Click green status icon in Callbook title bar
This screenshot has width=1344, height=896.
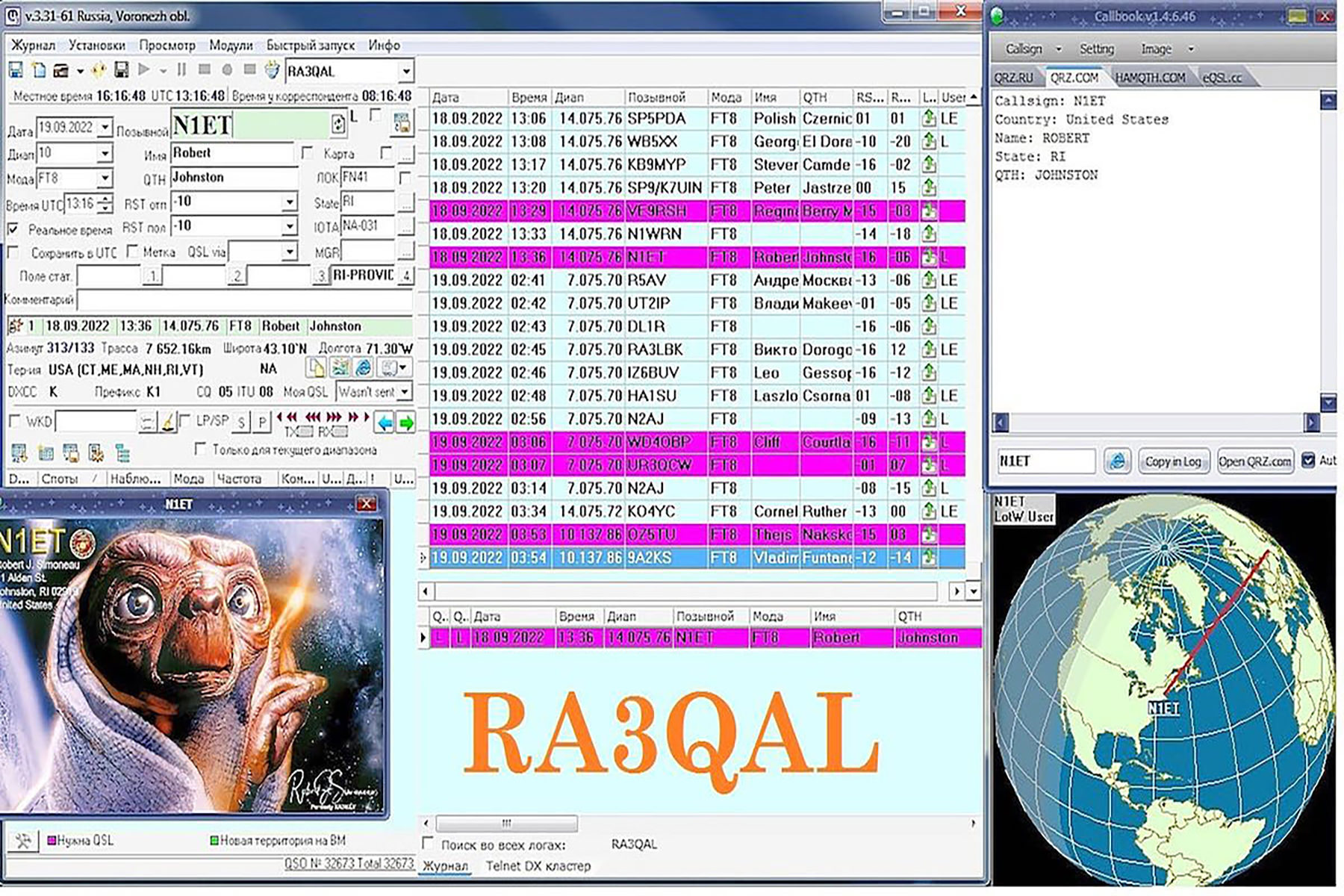tap(998, 16)
